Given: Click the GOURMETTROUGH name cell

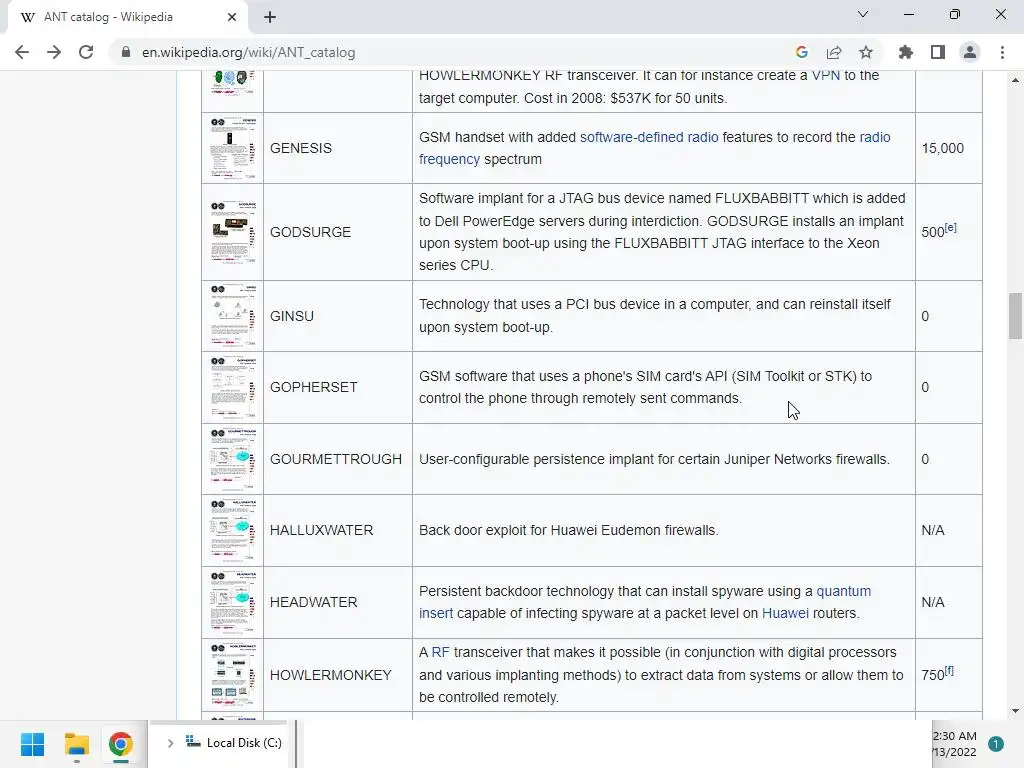Looking at the screenshot, I should pos(336,459).
